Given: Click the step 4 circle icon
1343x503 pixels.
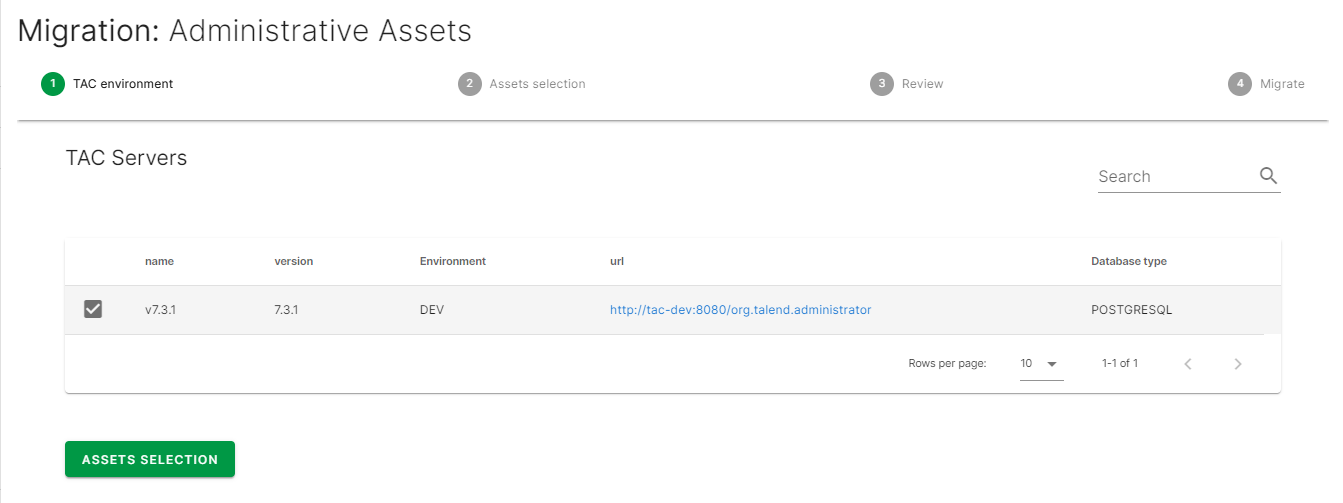Looking at the screenshot, I should pos(1240,84).
